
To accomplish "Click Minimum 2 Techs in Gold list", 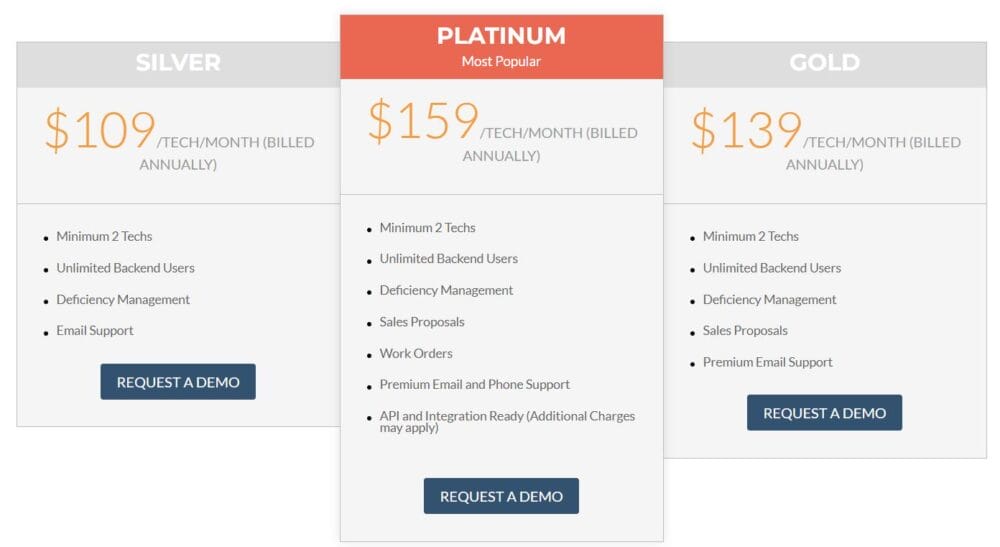I will (x=750, y=237).
